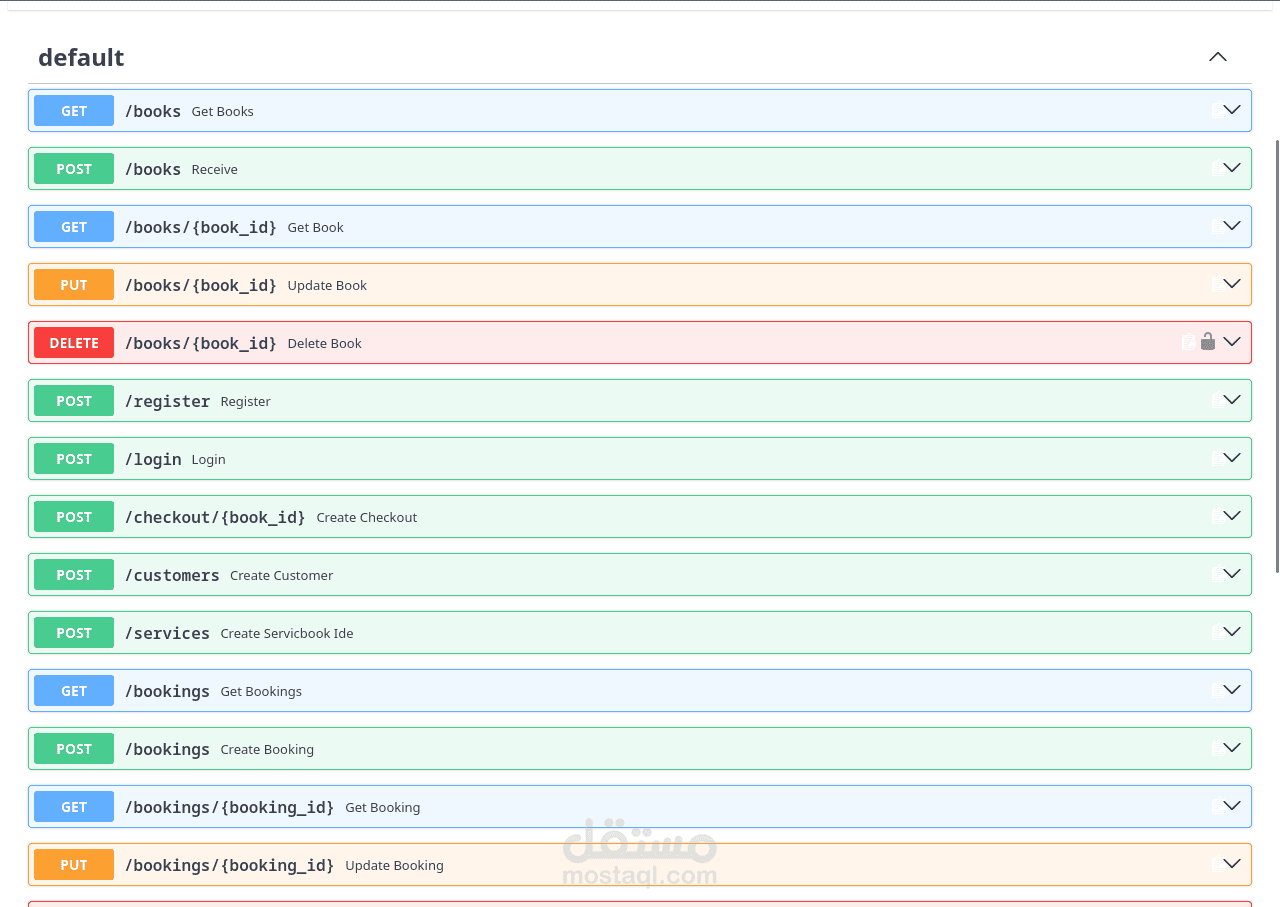Click the copy icon on POST /books Receive row

tap(1217, 168)
